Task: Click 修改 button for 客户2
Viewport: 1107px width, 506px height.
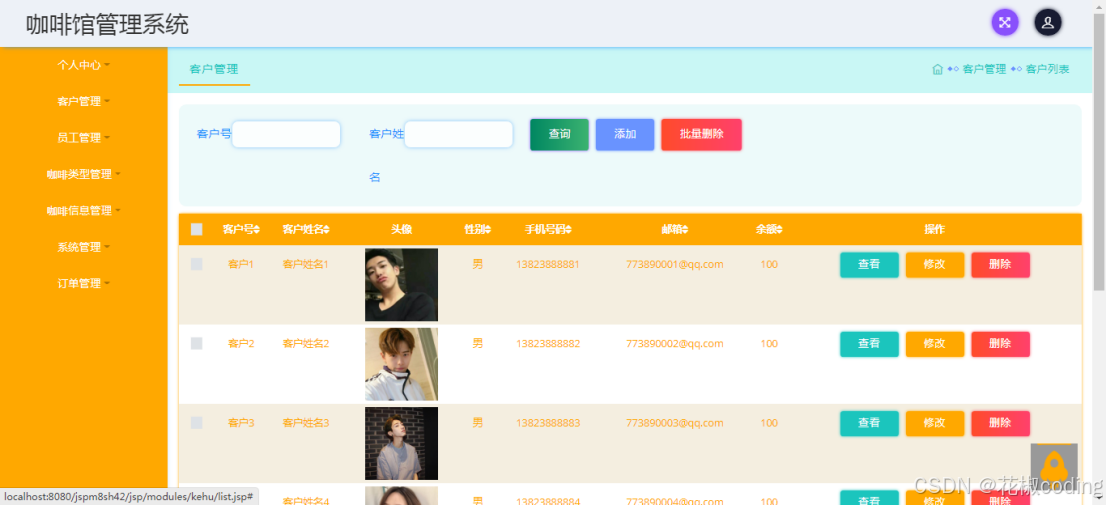Action: pyautogui.click(x=935, y=344)
